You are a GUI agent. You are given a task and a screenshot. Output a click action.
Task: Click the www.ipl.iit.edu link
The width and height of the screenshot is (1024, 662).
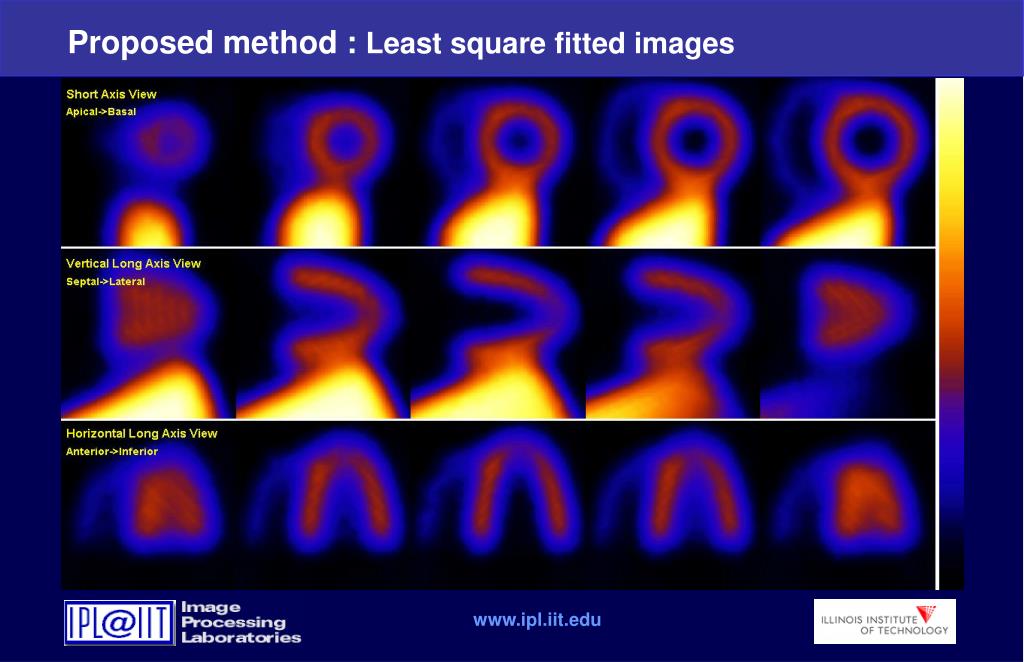pyautogui.click(x=537, y=620)
